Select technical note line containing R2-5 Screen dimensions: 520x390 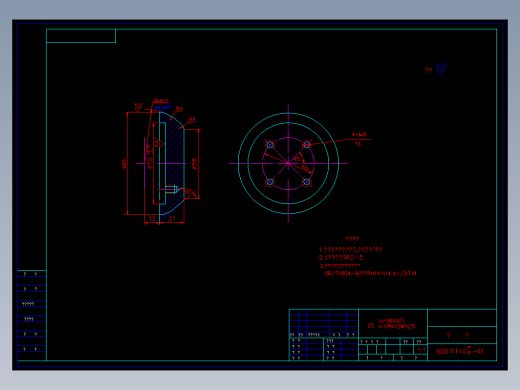coord(341,258)
